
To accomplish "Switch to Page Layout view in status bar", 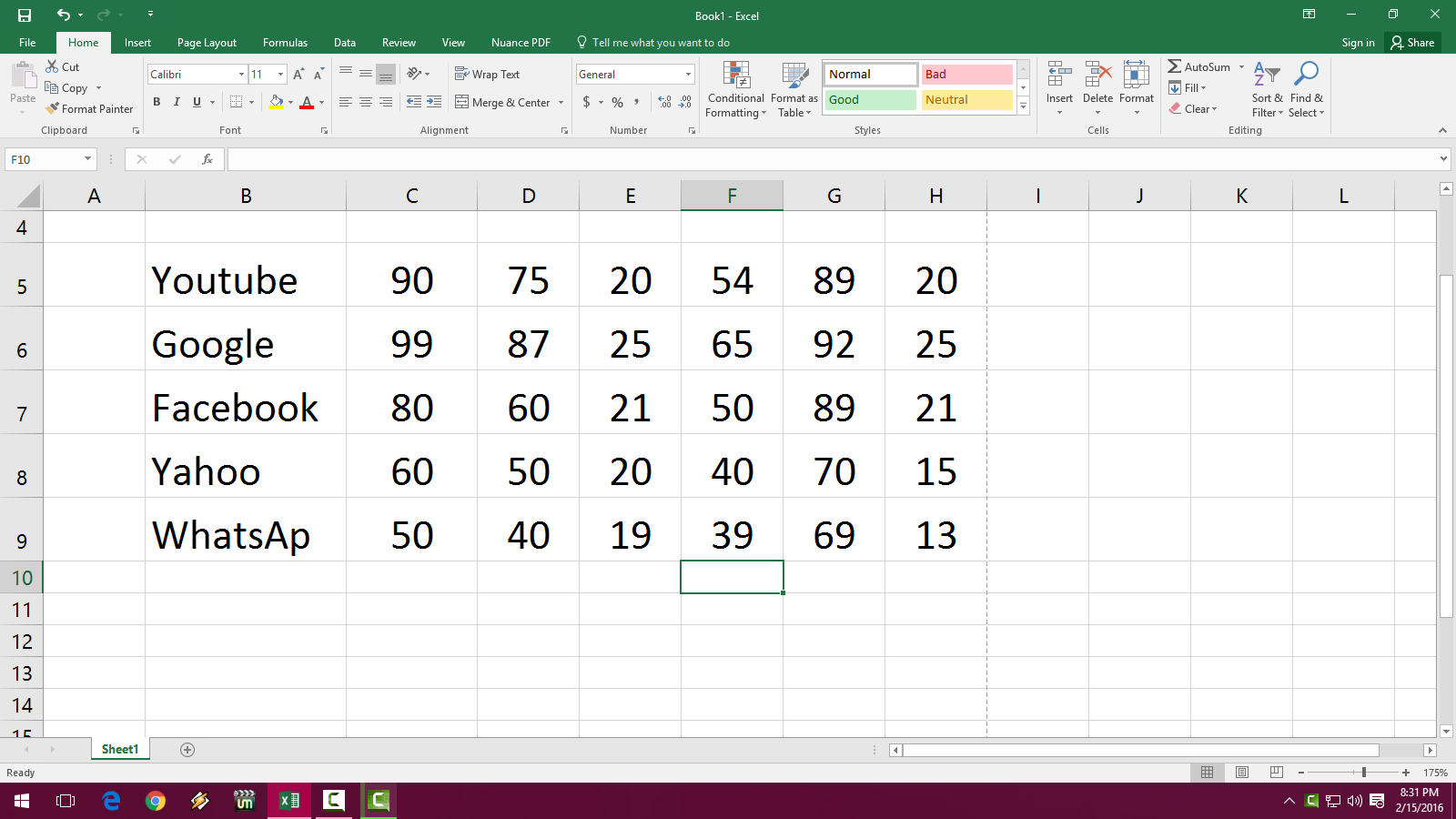I will pyautogui.click(x=1242, y=772).
